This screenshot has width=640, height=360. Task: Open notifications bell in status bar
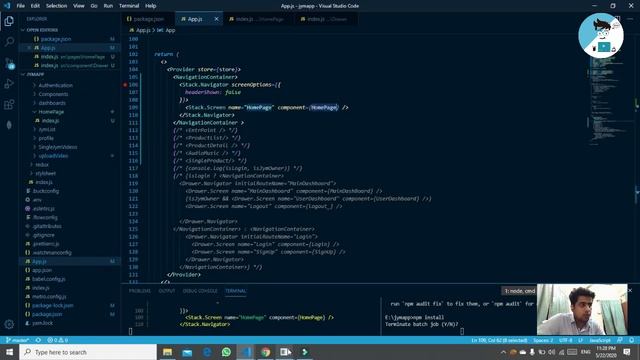[631, 340]
